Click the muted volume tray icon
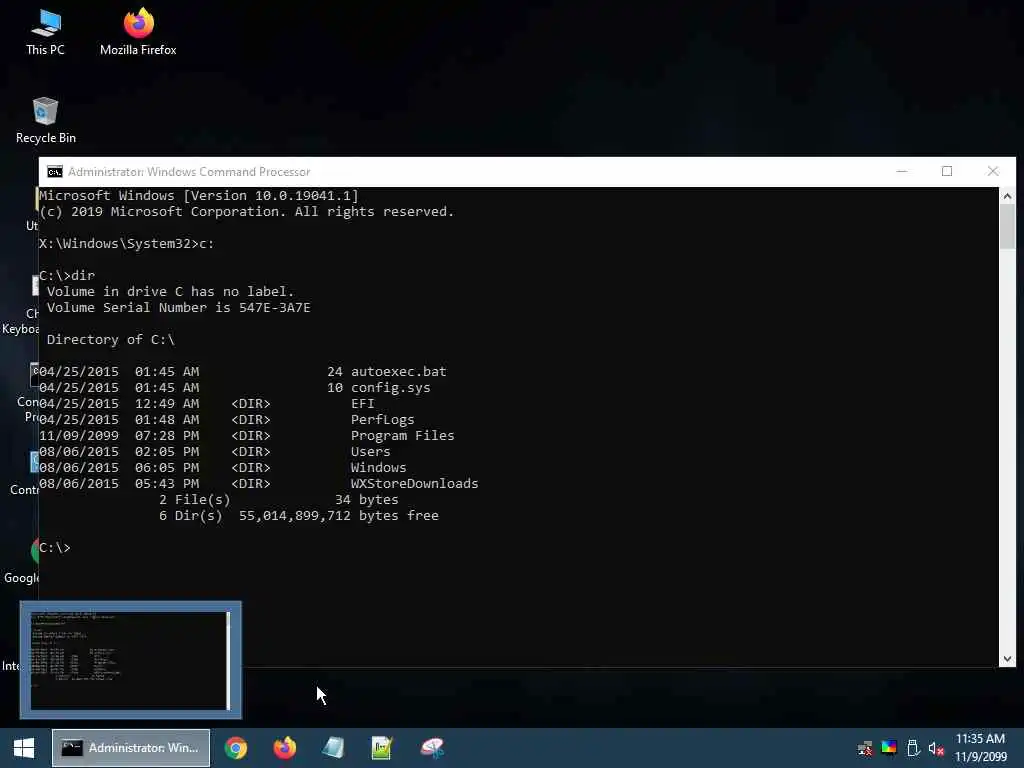Screen dimensions: 1024x768 coord(936,749)
